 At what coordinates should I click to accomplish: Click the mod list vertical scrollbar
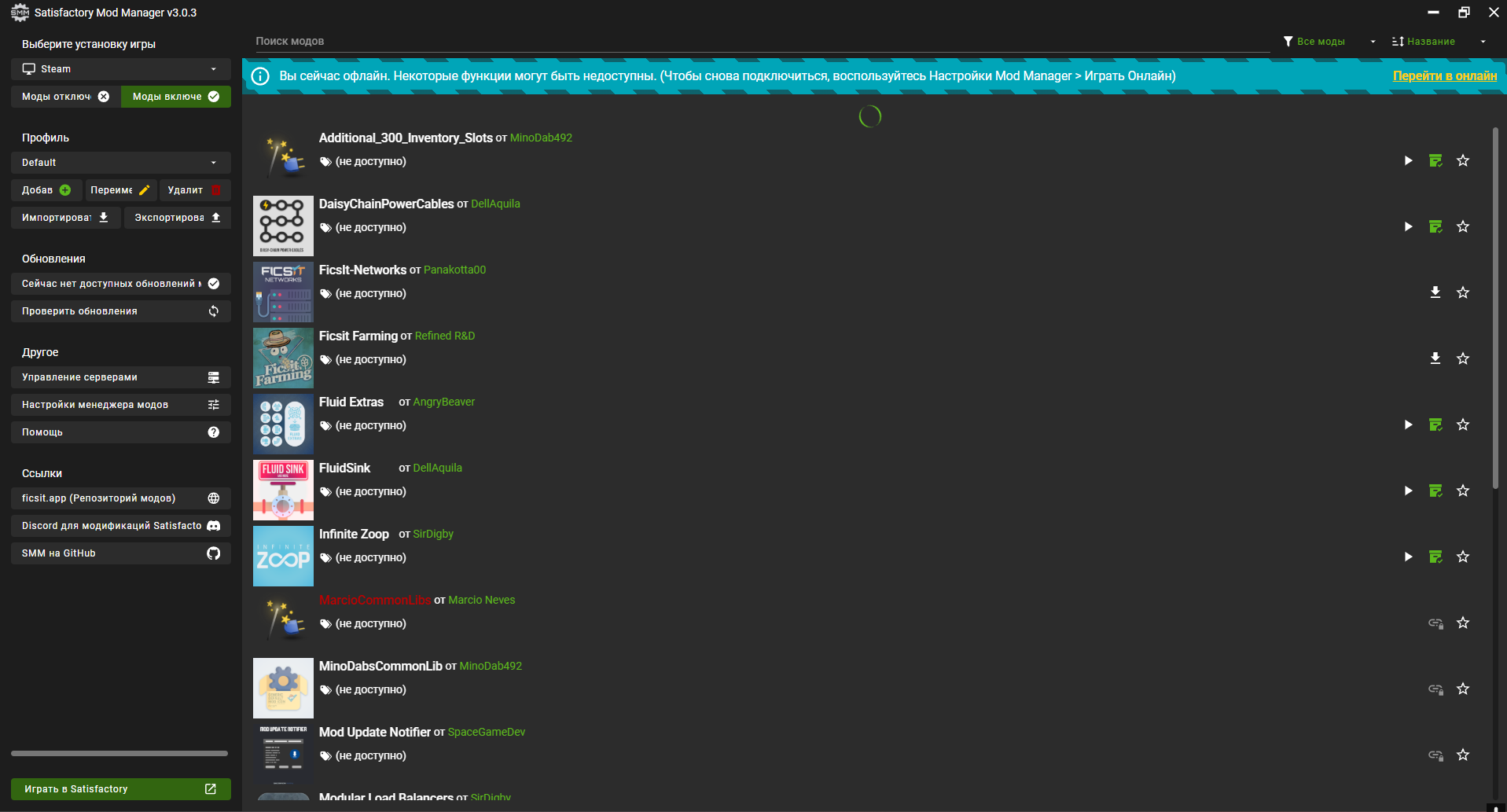tap(1495, 308)
